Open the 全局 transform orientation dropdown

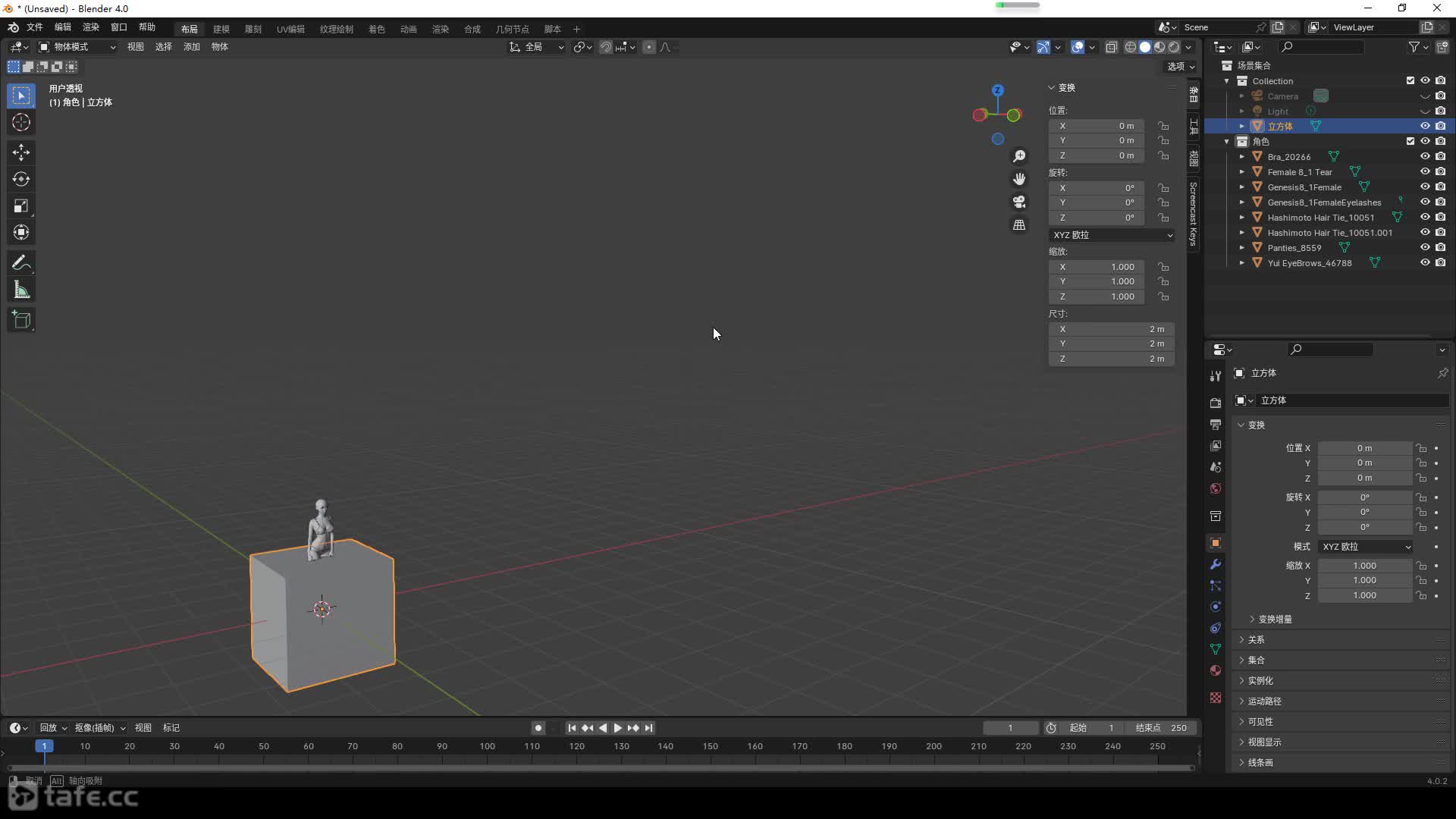pyautogui.click(x=537, y=47)
